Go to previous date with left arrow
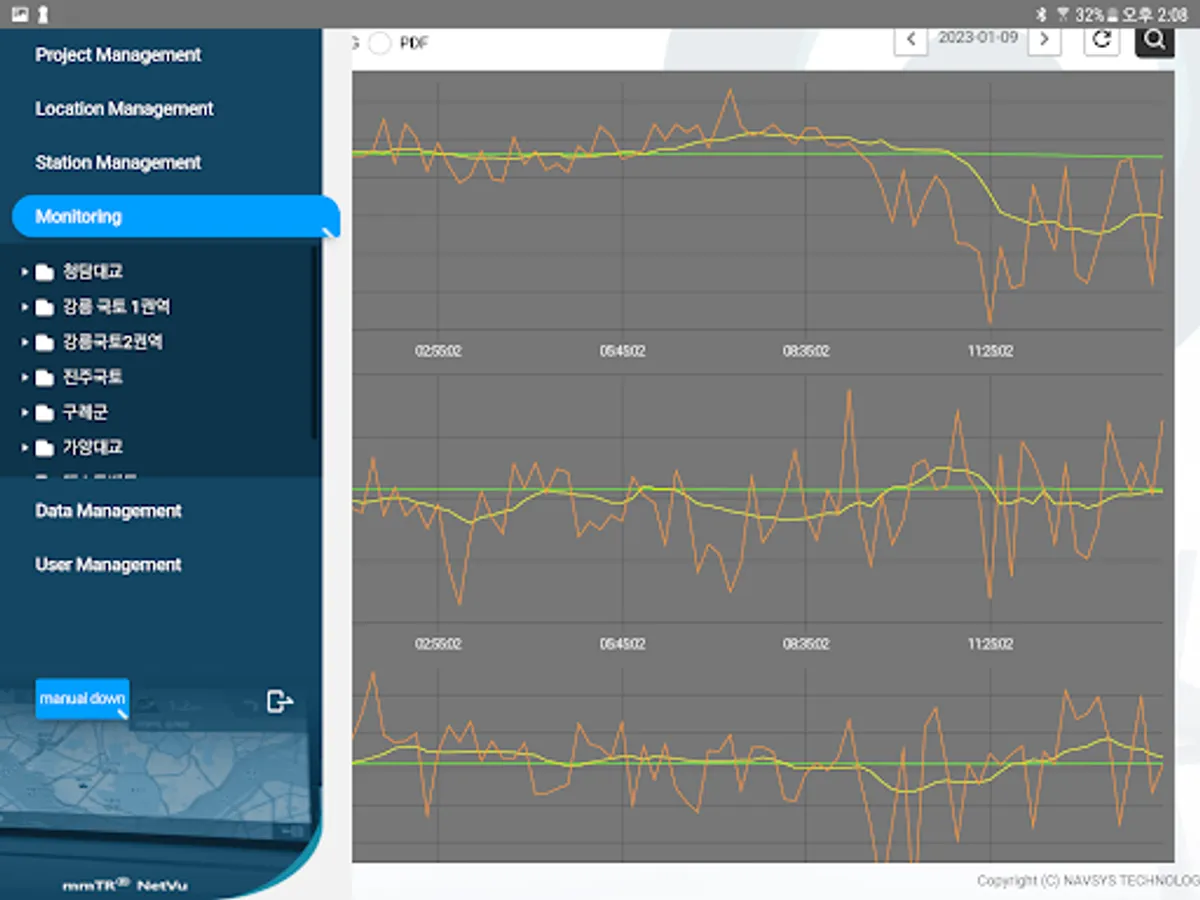The image size is (1200, 900). pyautogui.click(x=910, y=40)
